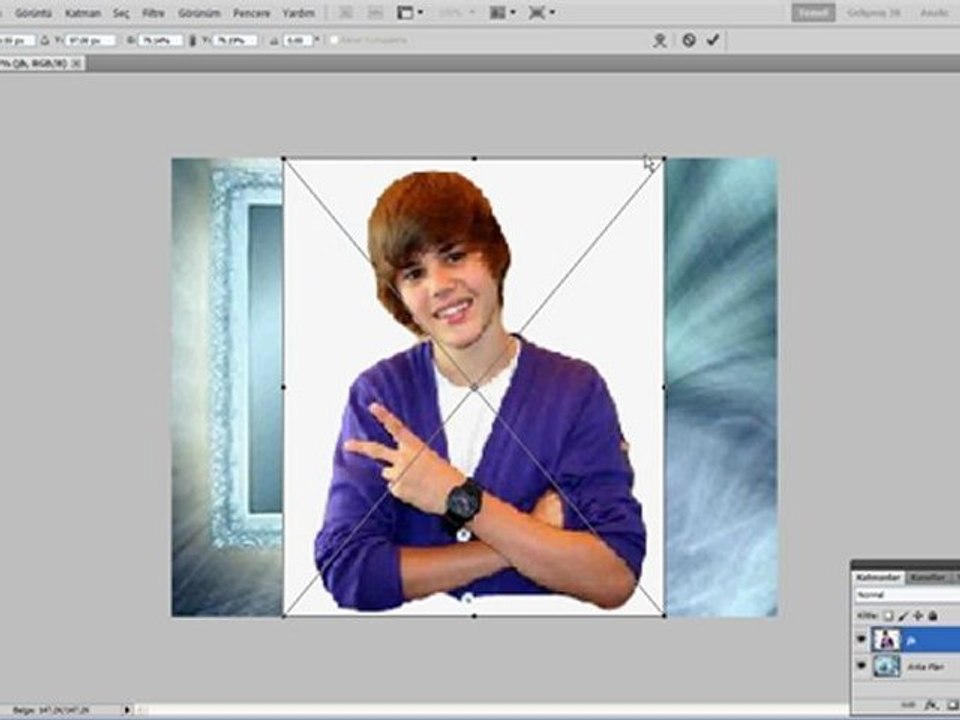Switch to warp mode icon
Image resolution: width=960 pixels, height=720 pixels.
(x=659, y=40)
